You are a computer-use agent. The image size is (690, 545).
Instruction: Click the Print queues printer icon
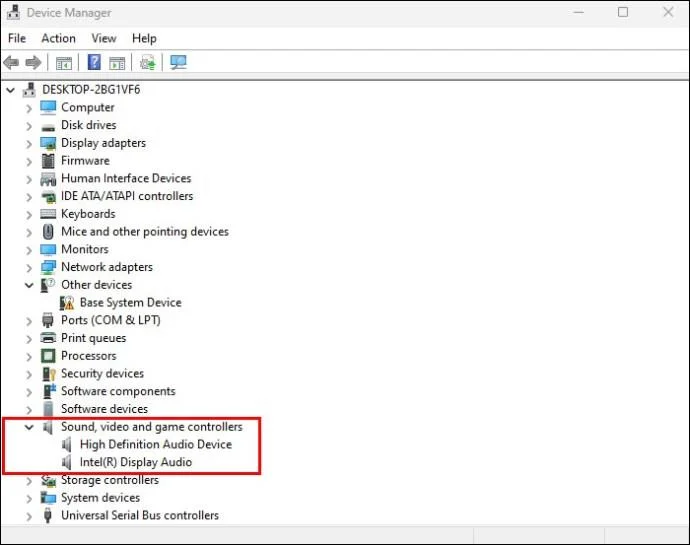pyautogui.click(x=48, y=338)
